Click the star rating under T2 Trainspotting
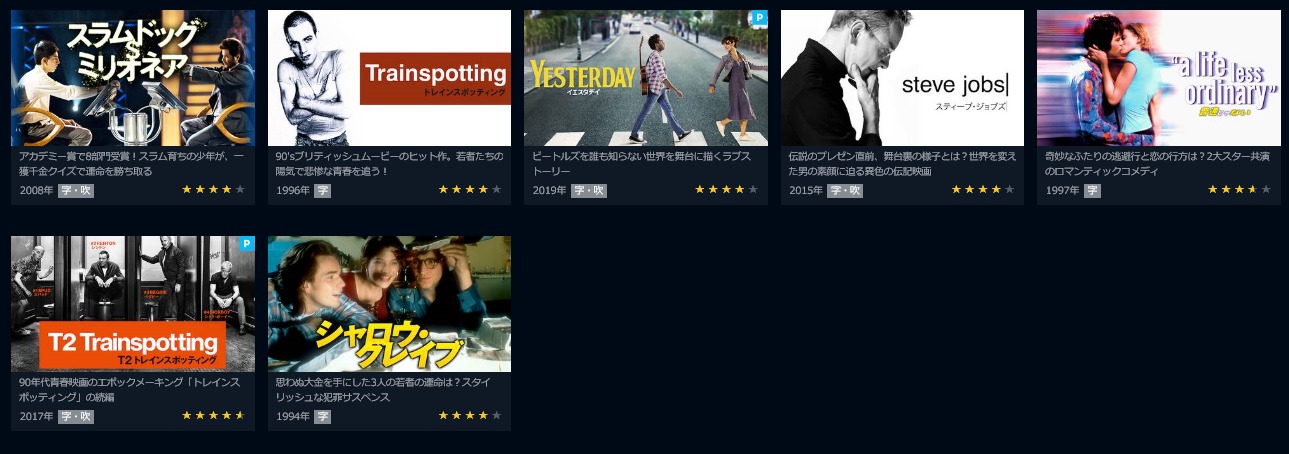 point(213,416)
